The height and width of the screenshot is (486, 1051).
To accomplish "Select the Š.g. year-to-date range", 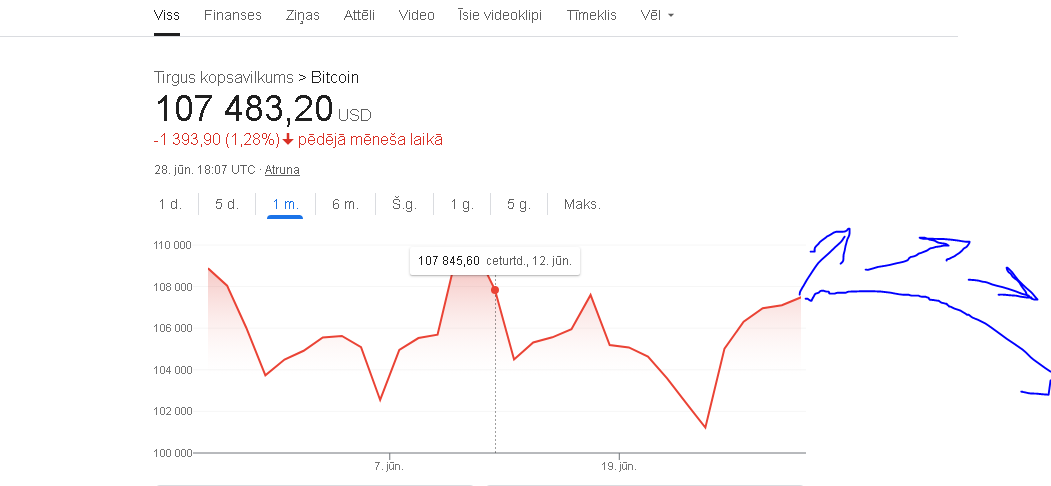I will tap(404, 204).
